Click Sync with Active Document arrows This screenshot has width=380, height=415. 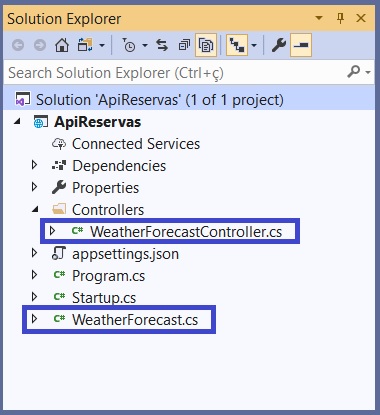click(x=162, y=45)
